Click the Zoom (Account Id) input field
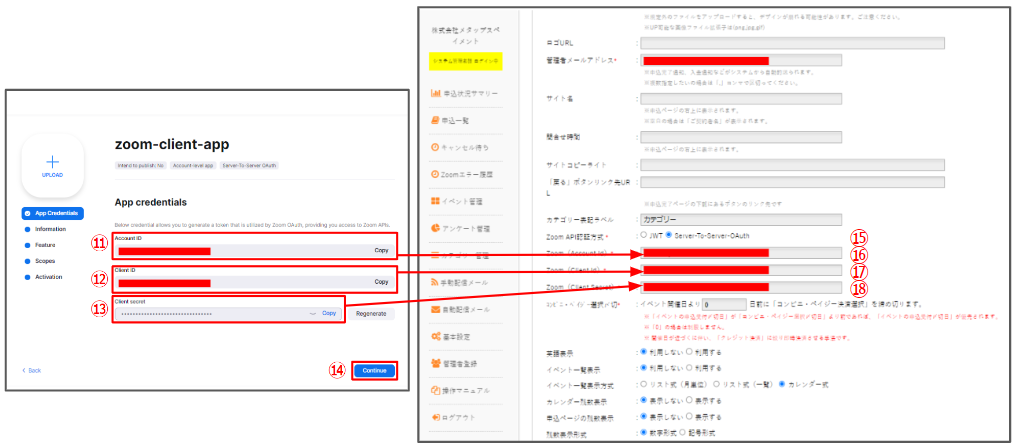 coord(741,253)
